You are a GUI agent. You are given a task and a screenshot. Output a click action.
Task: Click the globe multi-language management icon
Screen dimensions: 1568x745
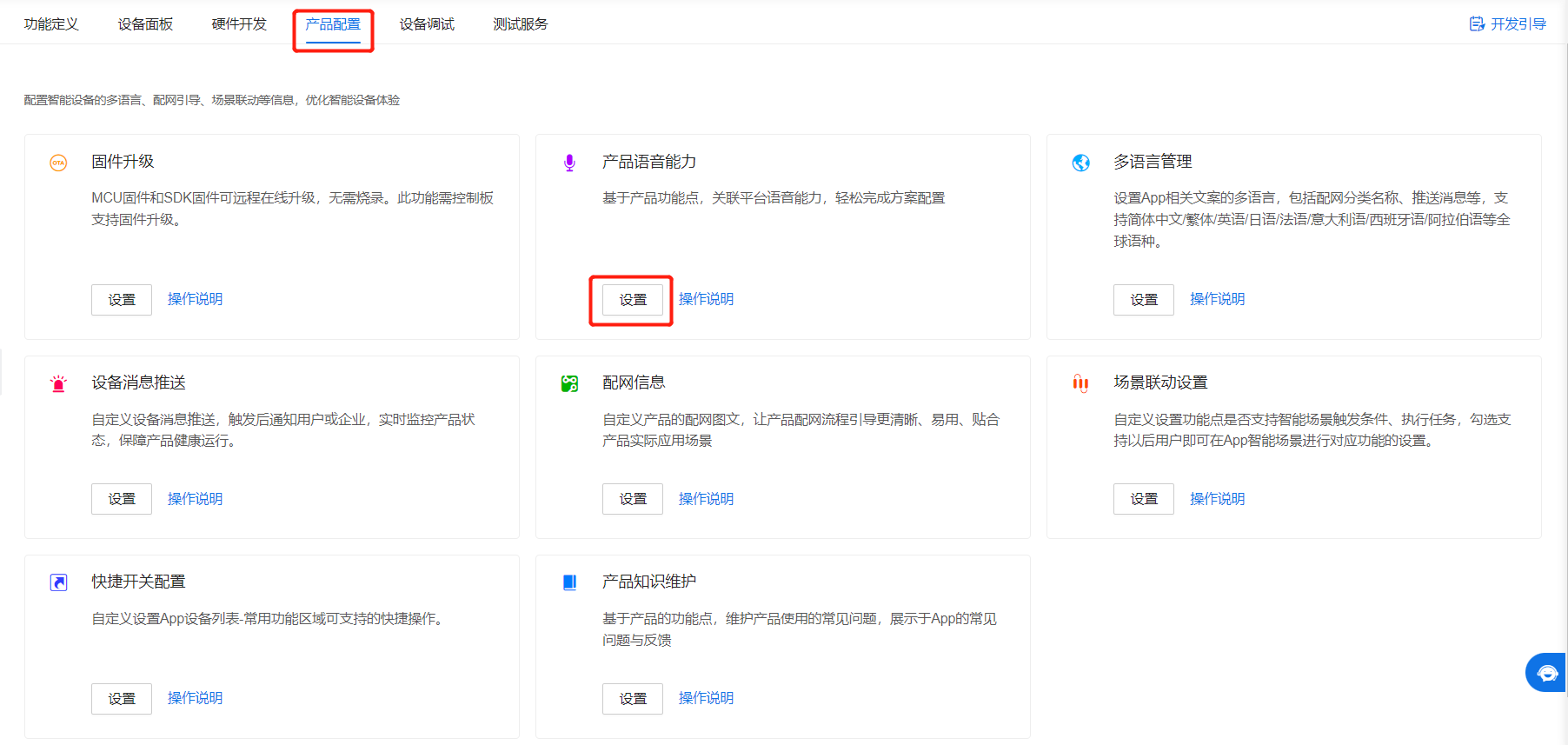point(1080,163)
